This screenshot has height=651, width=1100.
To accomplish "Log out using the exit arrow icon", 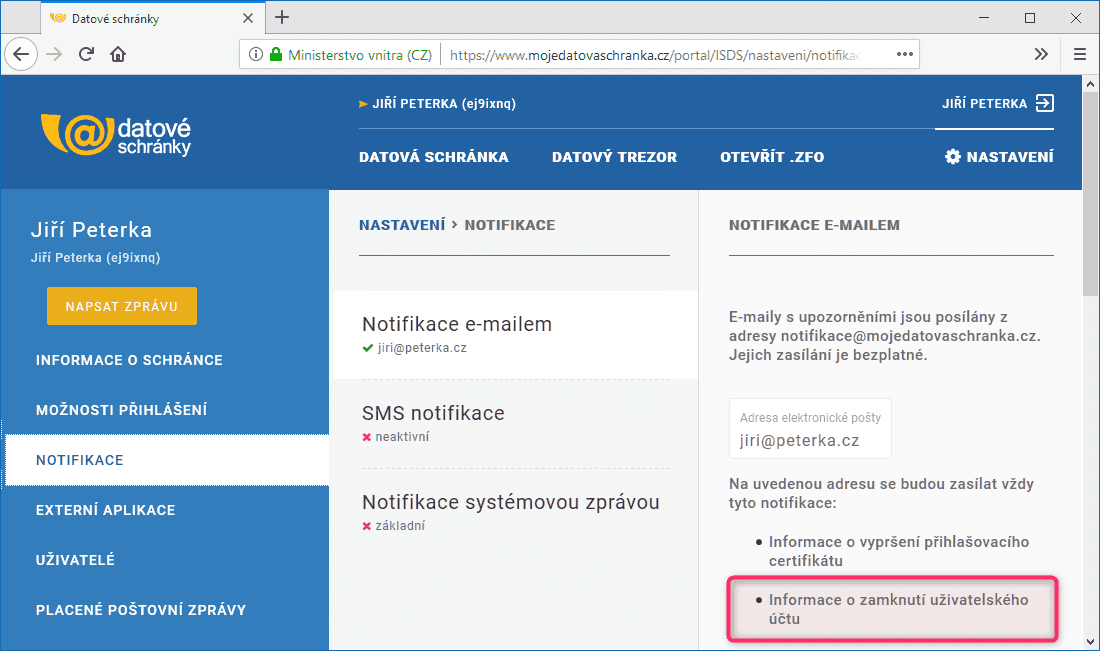I will pos(1045,103).
